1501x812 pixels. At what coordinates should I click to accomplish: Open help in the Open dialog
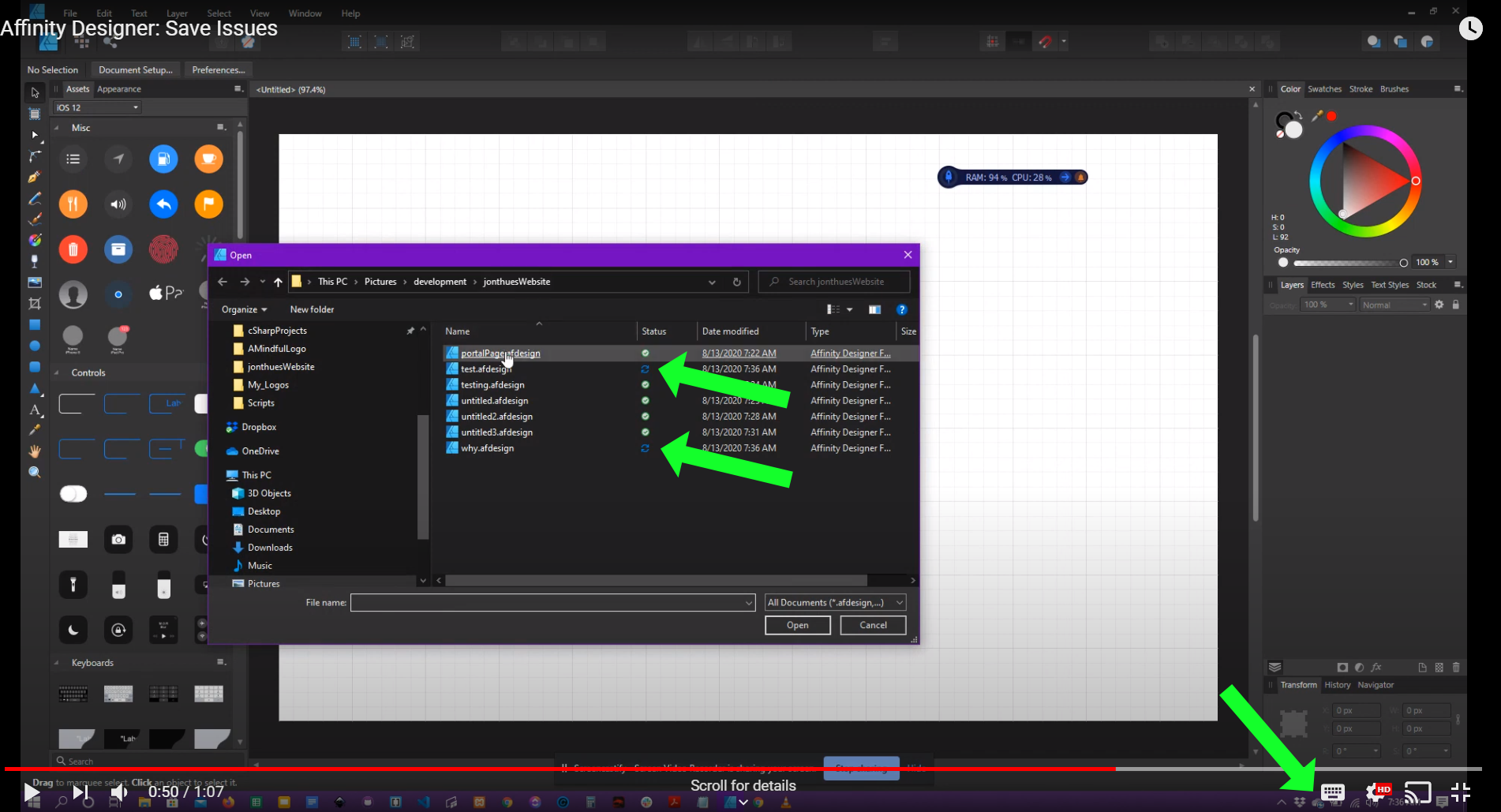902,309
